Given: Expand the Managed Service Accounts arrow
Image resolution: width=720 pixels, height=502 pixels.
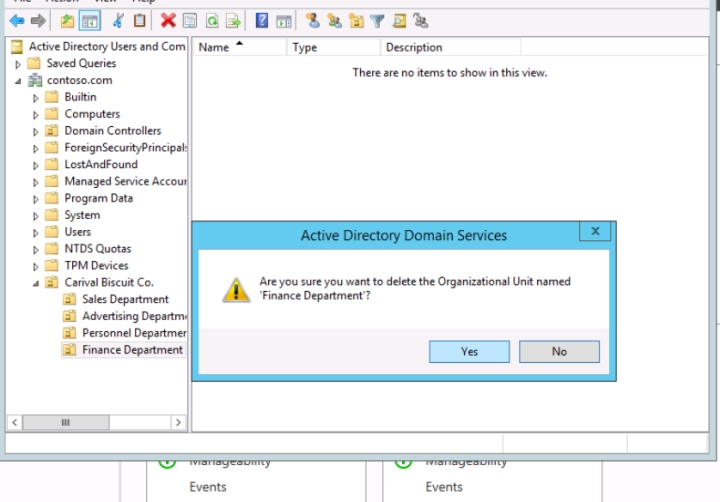Looking at the screenshot, I should [x=35, y=182].
